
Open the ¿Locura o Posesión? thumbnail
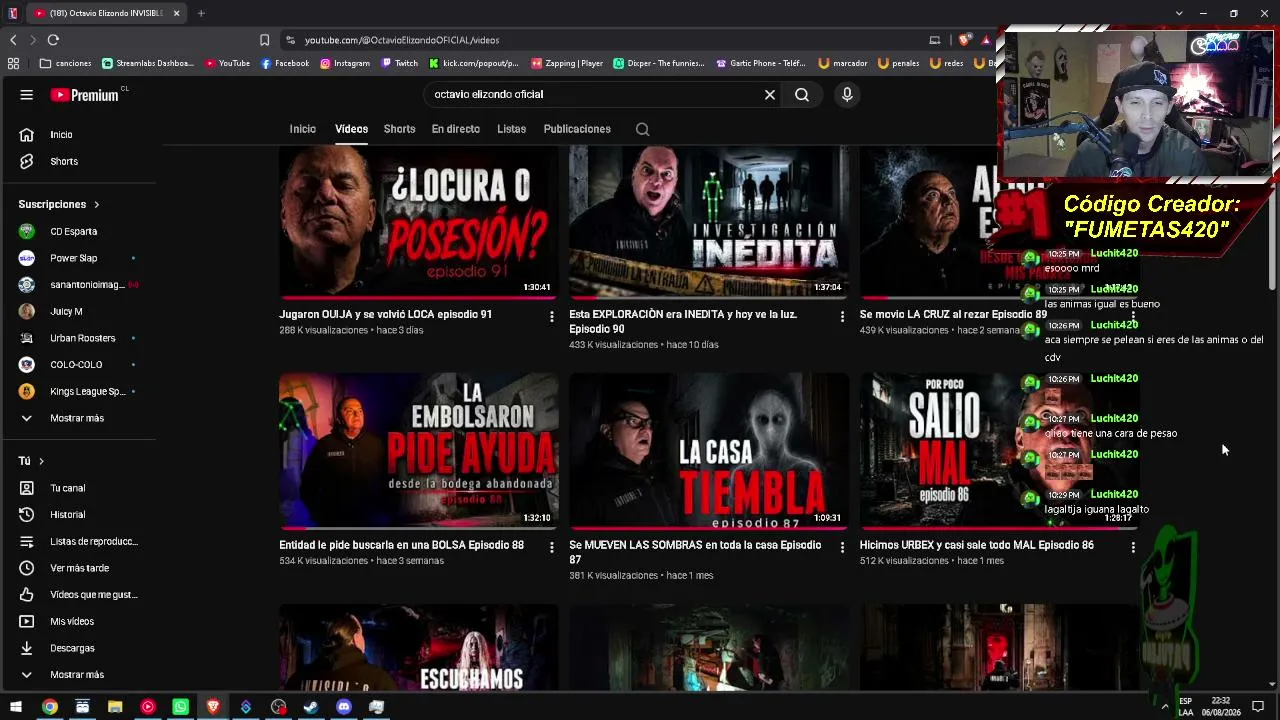pos(419,221)
